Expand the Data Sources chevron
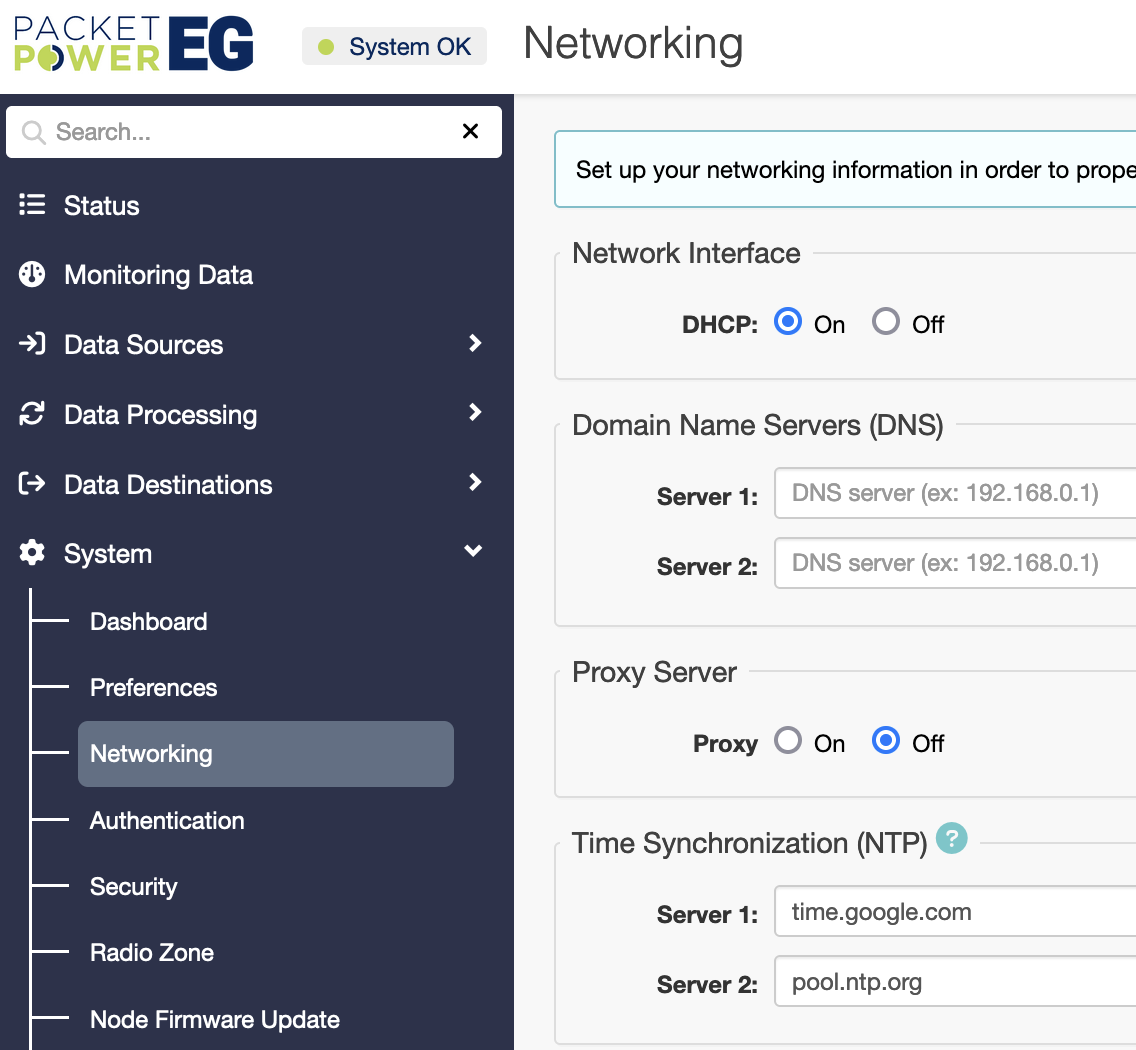 475,343
